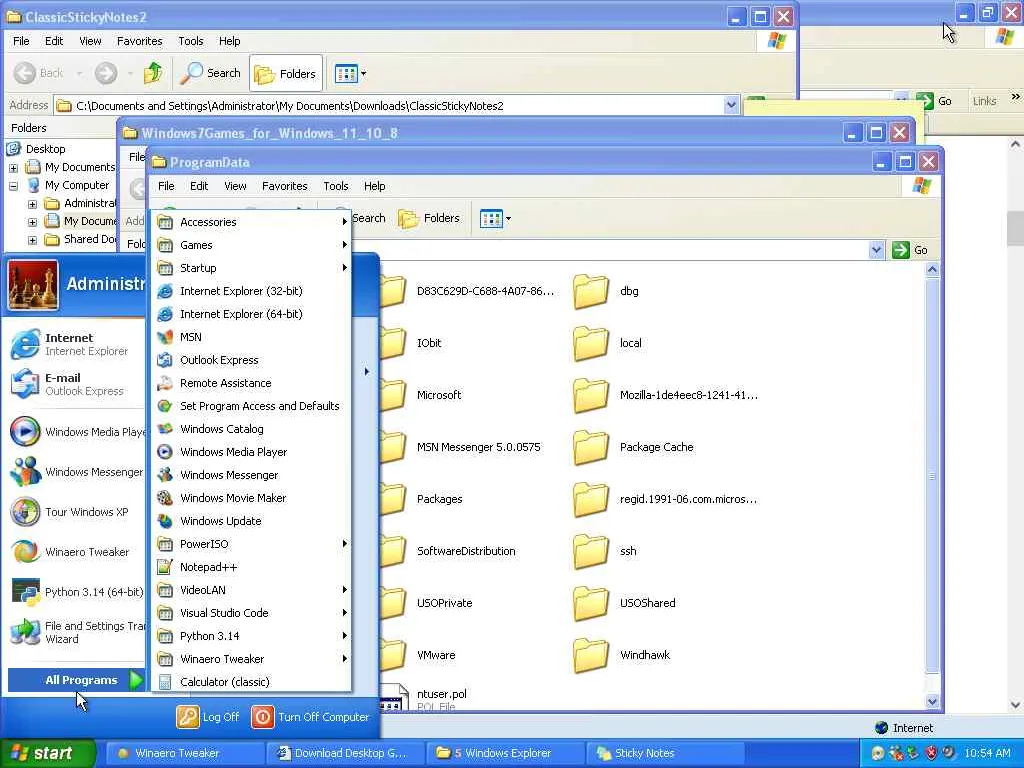Click All Programs button
1024x768 pixels.
click(x=76, y=680)
